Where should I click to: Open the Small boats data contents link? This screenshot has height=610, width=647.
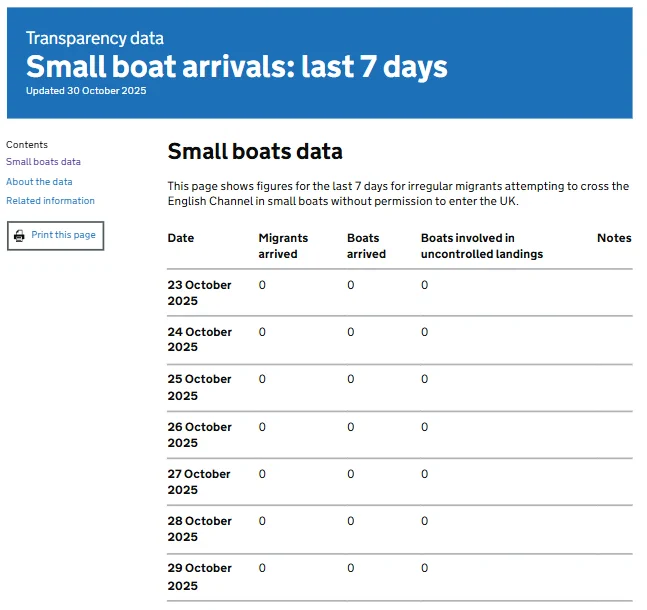tap(43, 162)
